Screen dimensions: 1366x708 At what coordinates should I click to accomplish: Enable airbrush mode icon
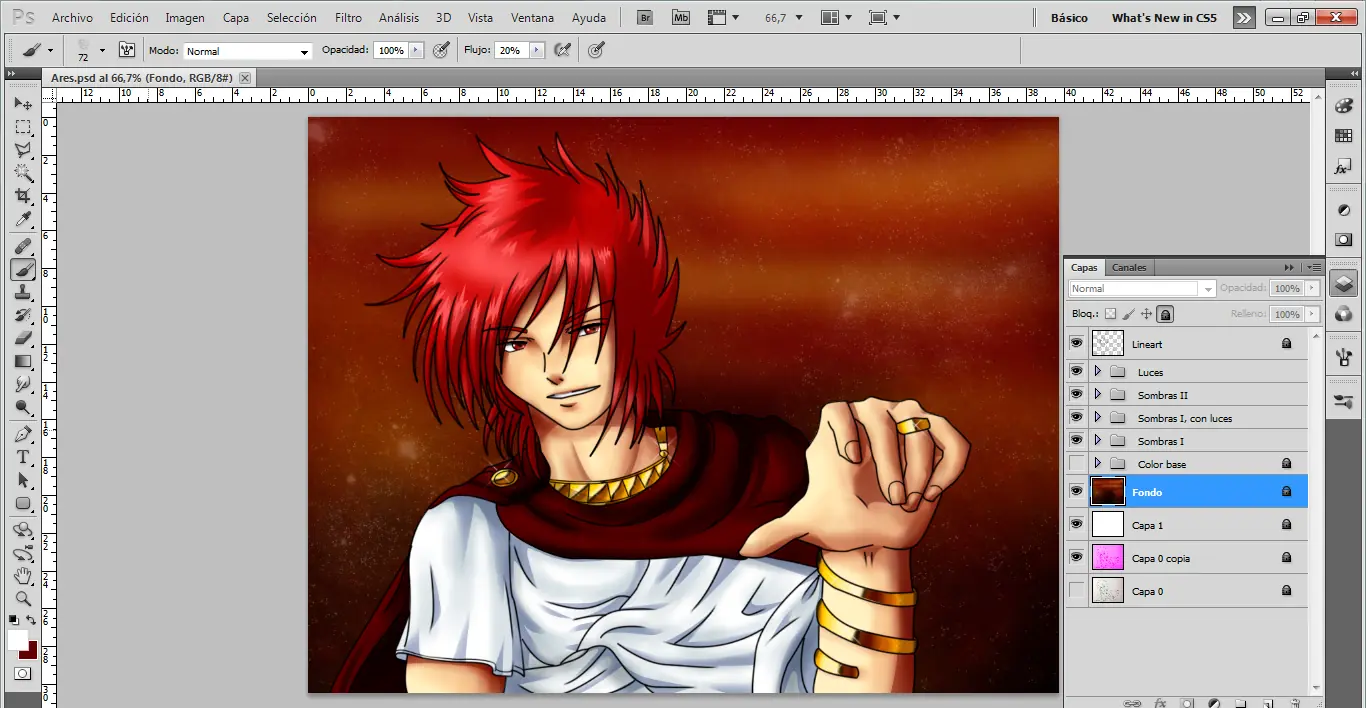click(562, 50)
